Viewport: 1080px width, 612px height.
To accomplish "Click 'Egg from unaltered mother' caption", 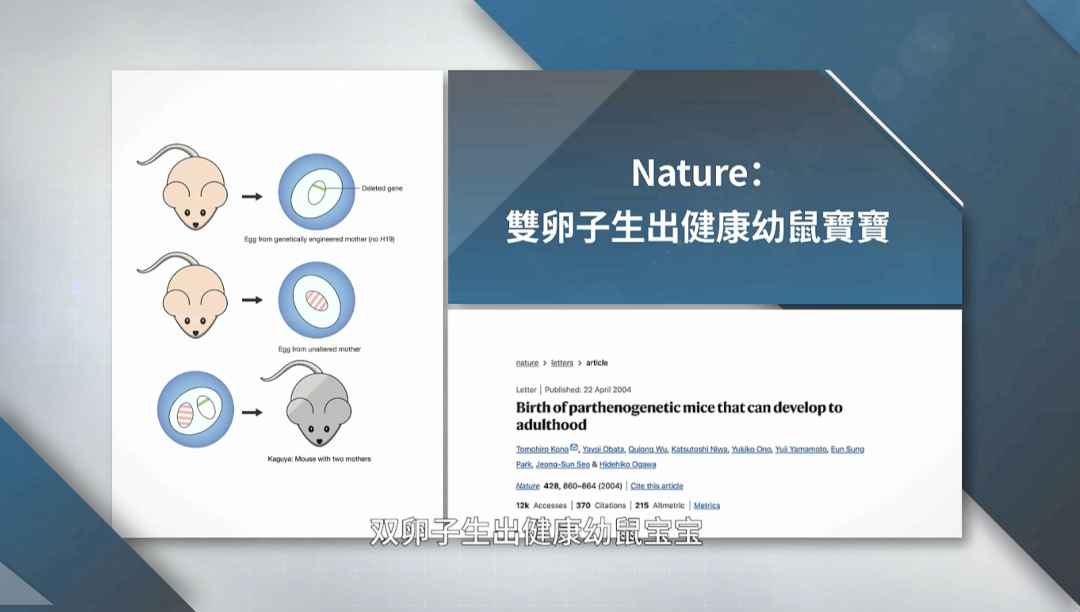I will coord(320,349).
